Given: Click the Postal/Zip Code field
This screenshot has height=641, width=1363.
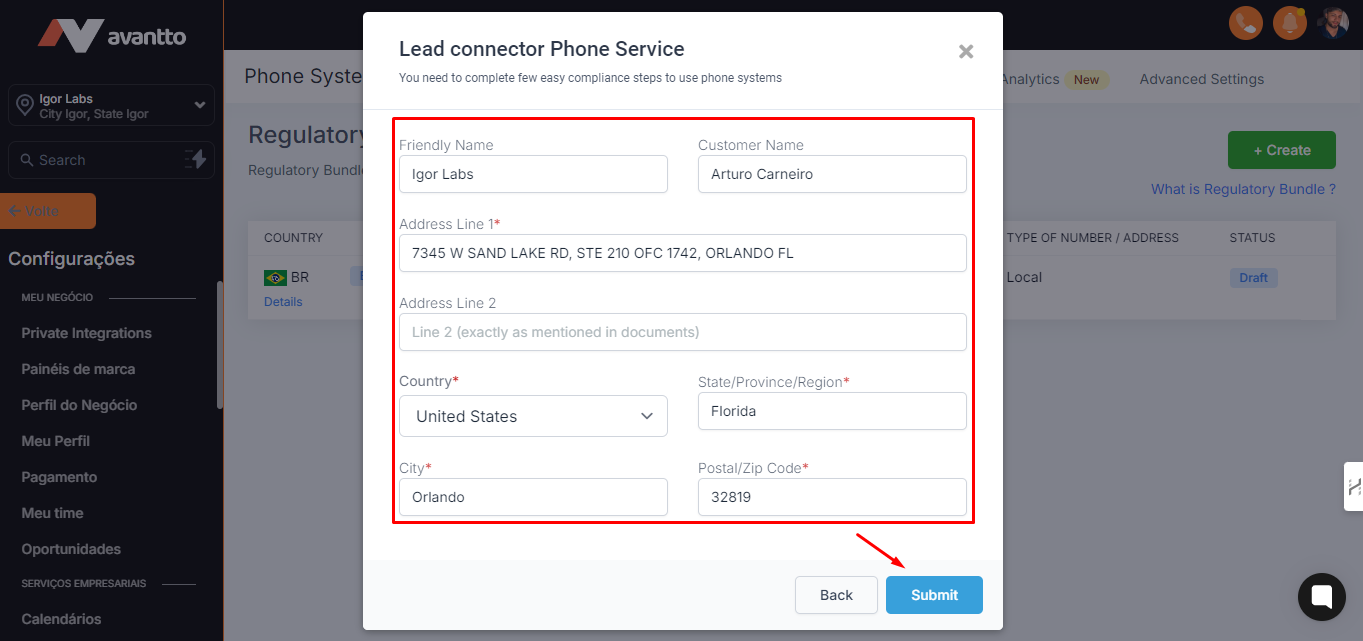Looking at the screenshot, I should click(831, 497).
